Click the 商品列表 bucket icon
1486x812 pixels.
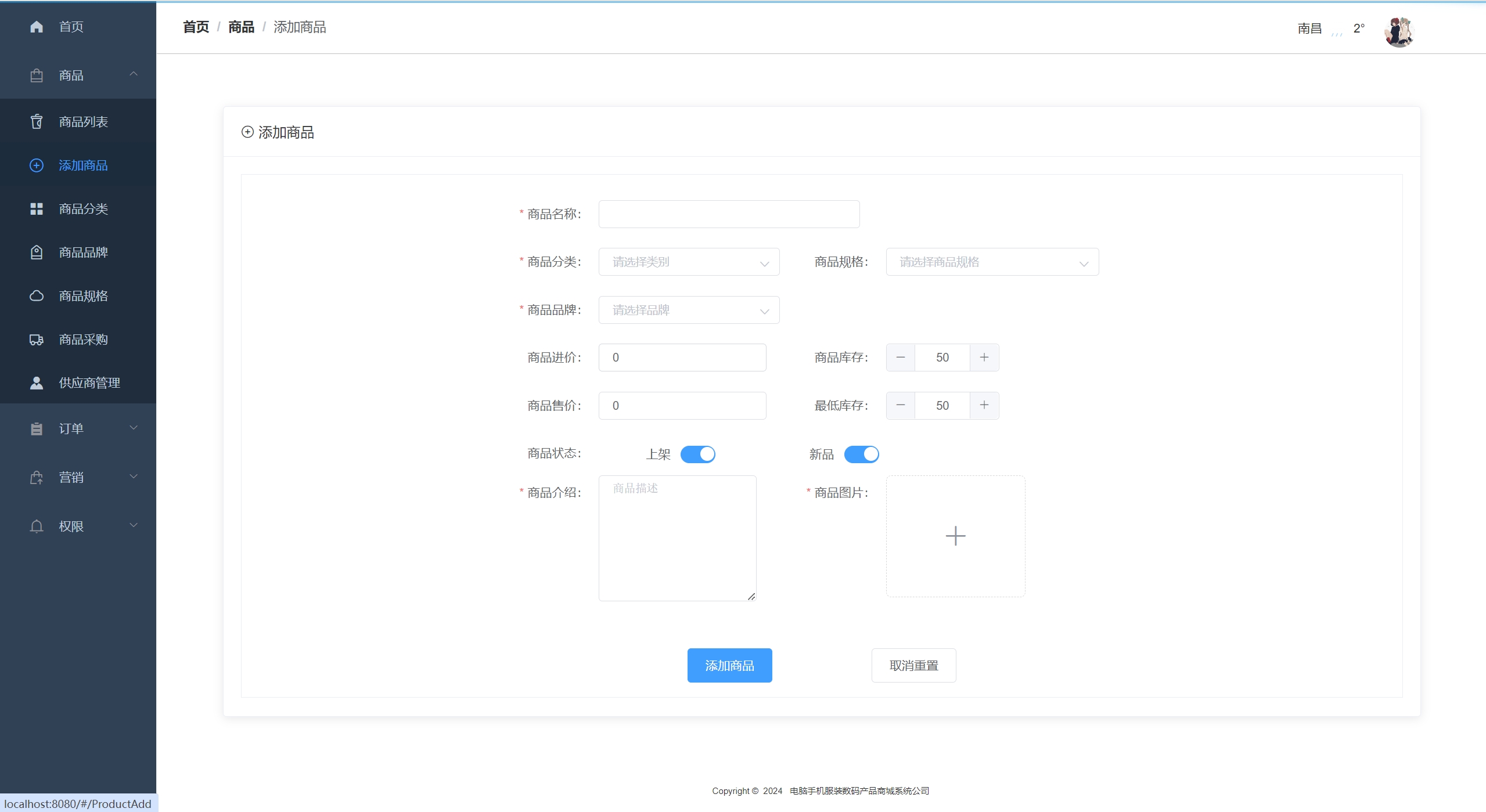click(x=37, y=122)
